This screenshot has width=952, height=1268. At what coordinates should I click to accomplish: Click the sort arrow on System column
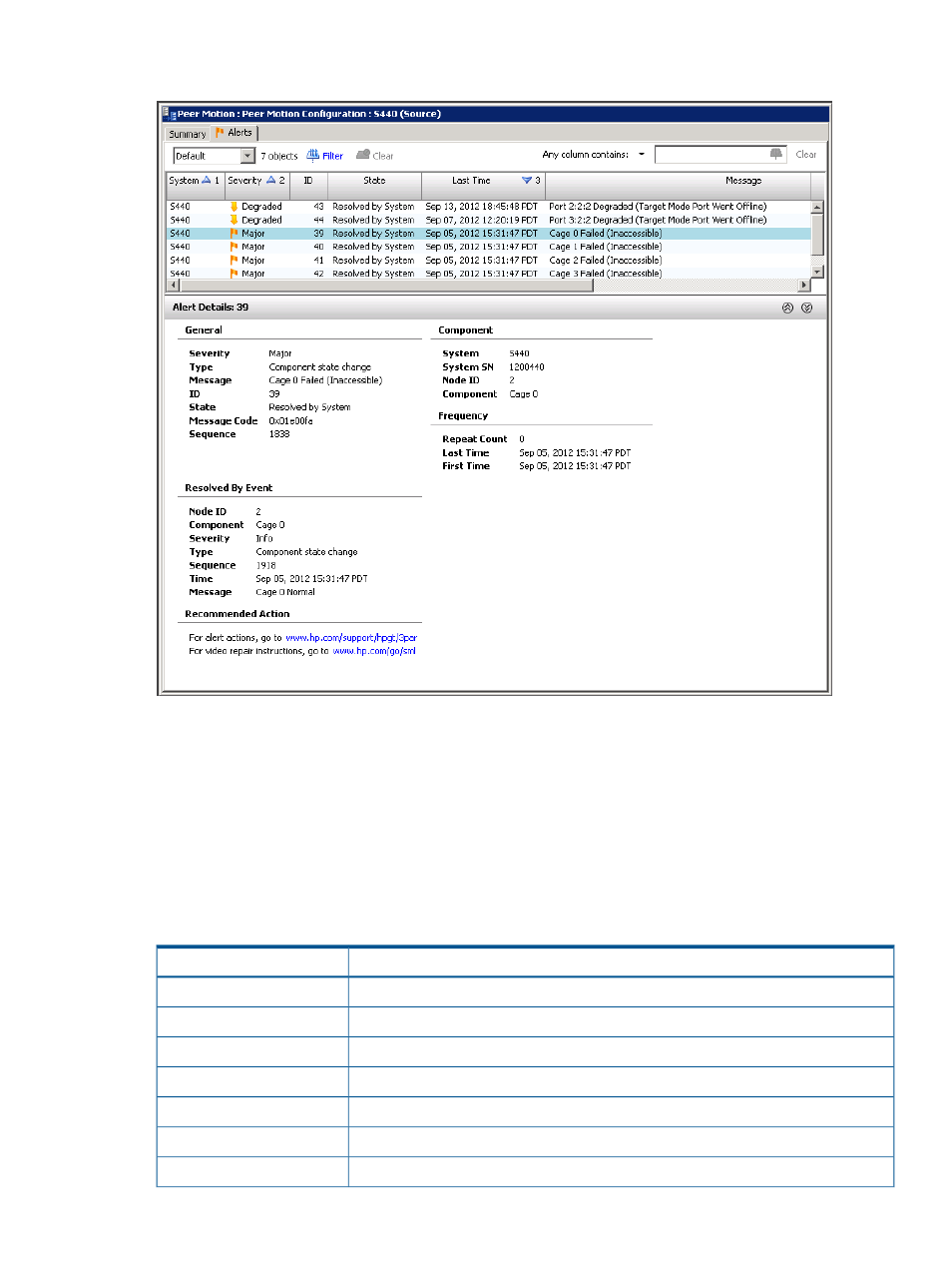click(x=207, y=181)
